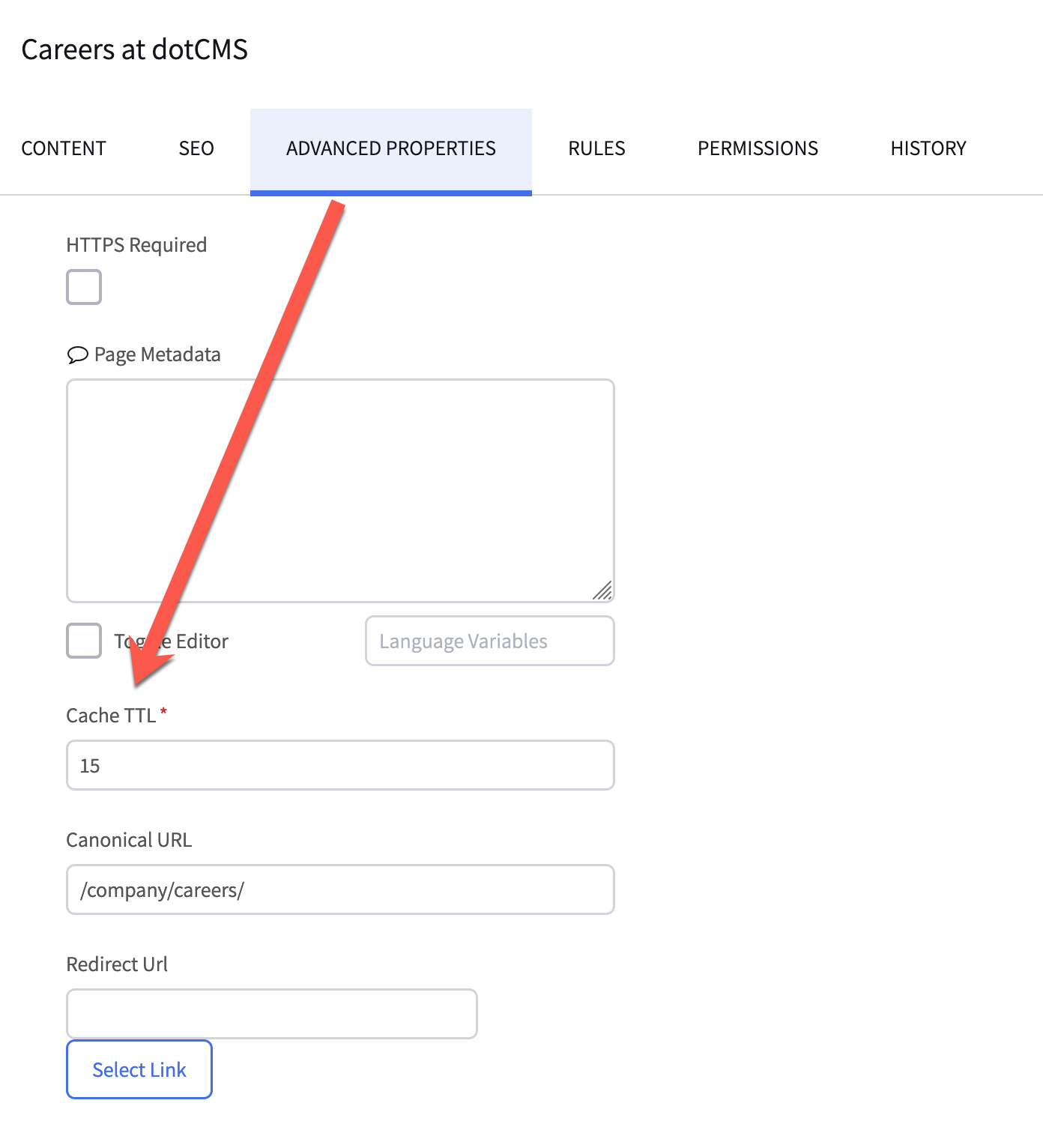Click the Page Metadata comment bubble icon
Viewport: 1043px width, 1148px height.
tap(77, 354)
